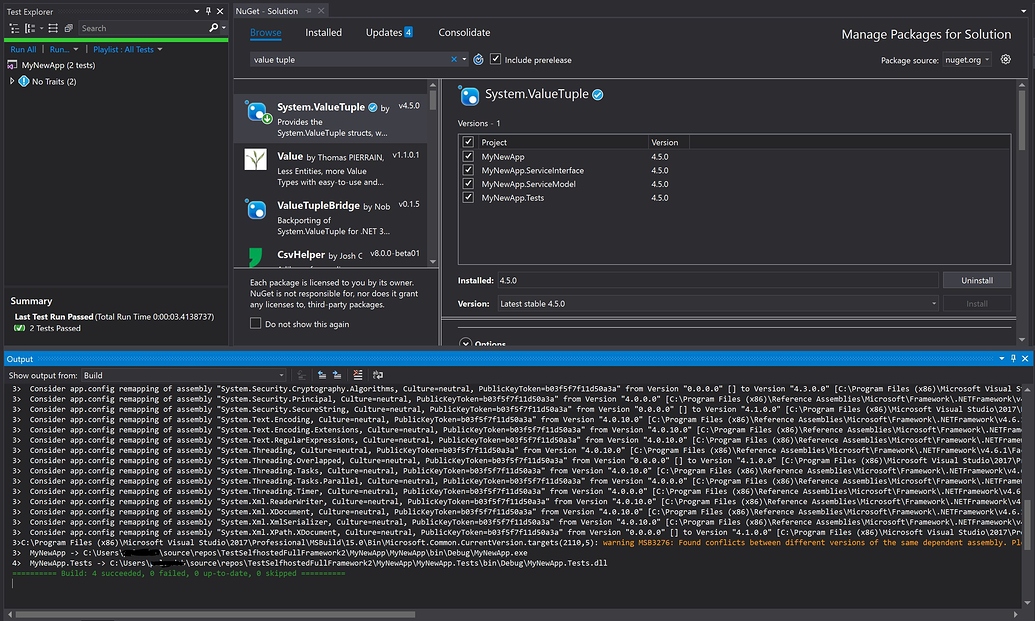
Task: Click the ValueTupleBridge package icon
Action: coord(255,209)
